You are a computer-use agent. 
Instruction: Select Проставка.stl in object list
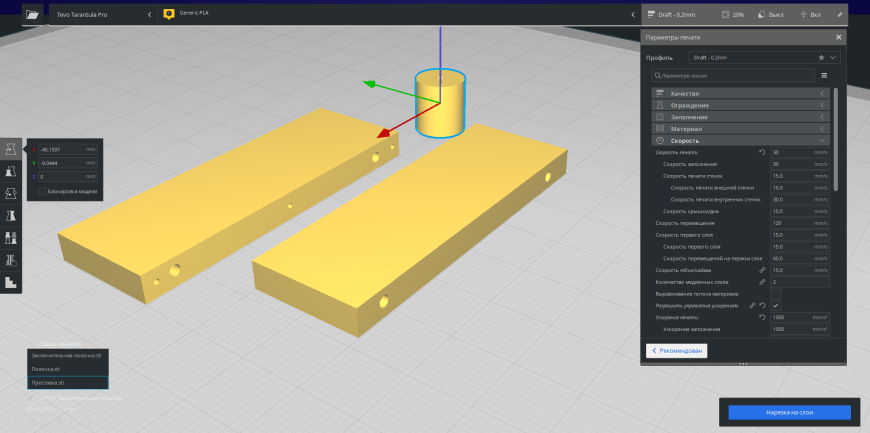pyautogui.click(x=68, y=383)
